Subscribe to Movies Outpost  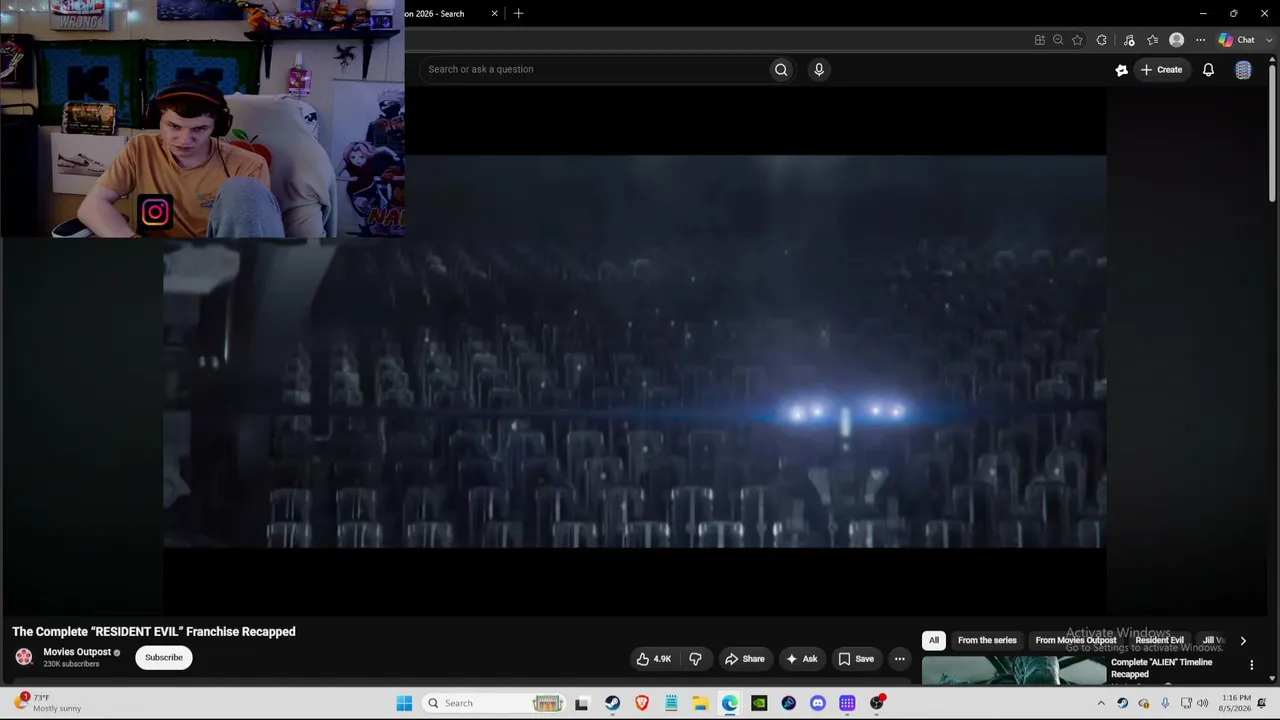coord(164,658)
